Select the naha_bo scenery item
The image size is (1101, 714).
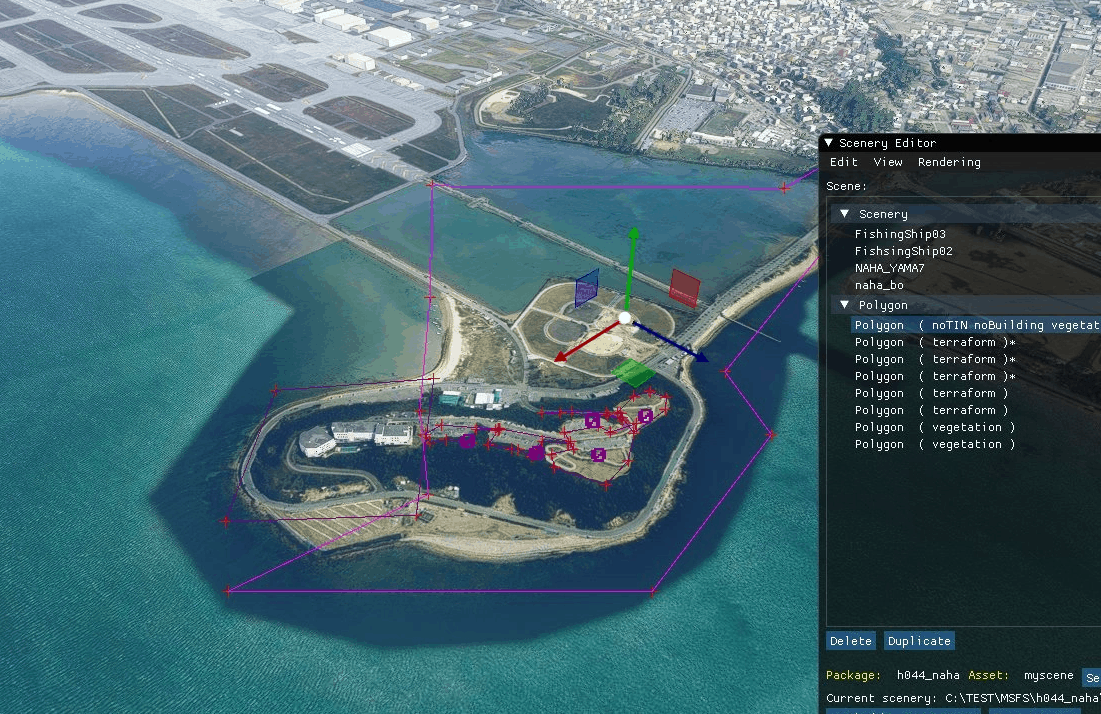click(879, 285)
